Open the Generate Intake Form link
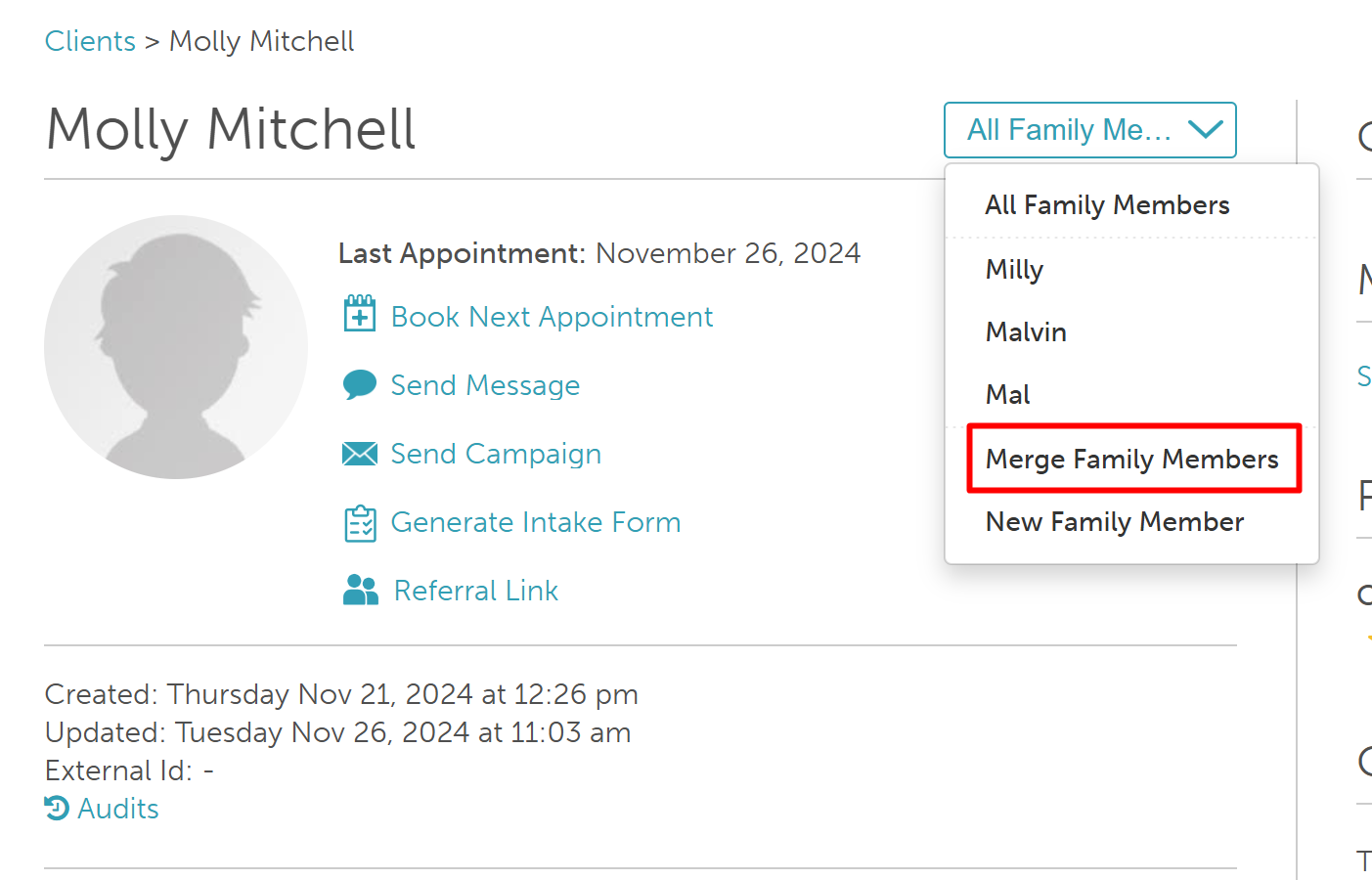The height and width of the screenshot is (880, 1372). pyautogui.click(x=536, y=522)
